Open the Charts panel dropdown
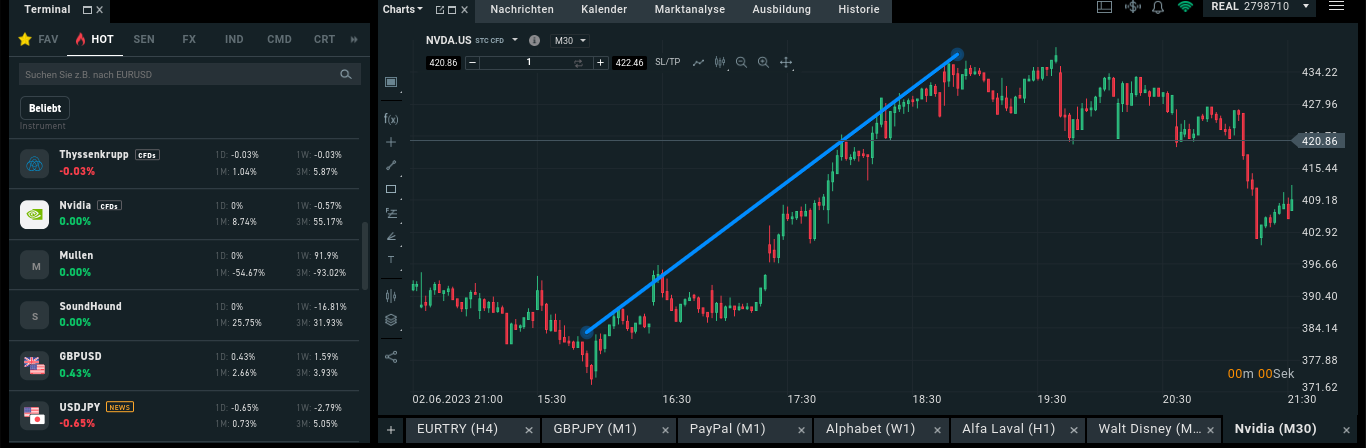This screenshot has height=448, width=1366. tap(402, 9)
